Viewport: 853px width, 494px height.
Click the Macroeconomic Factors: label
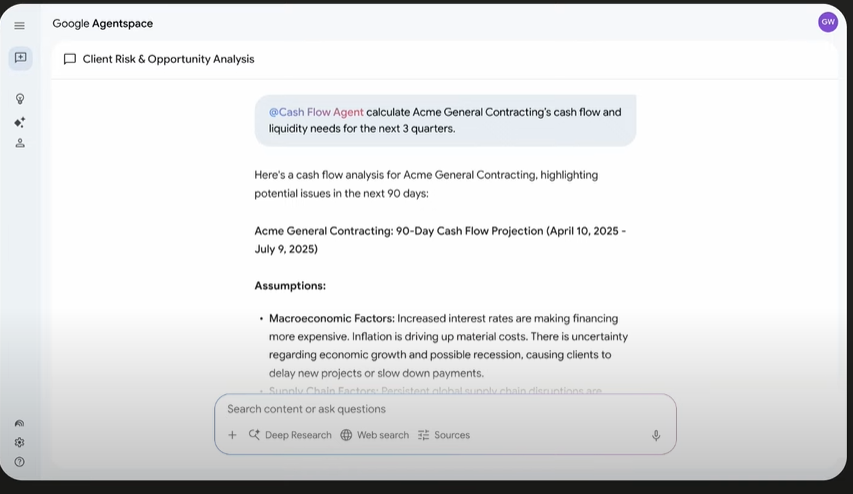[x=332, y=318]
